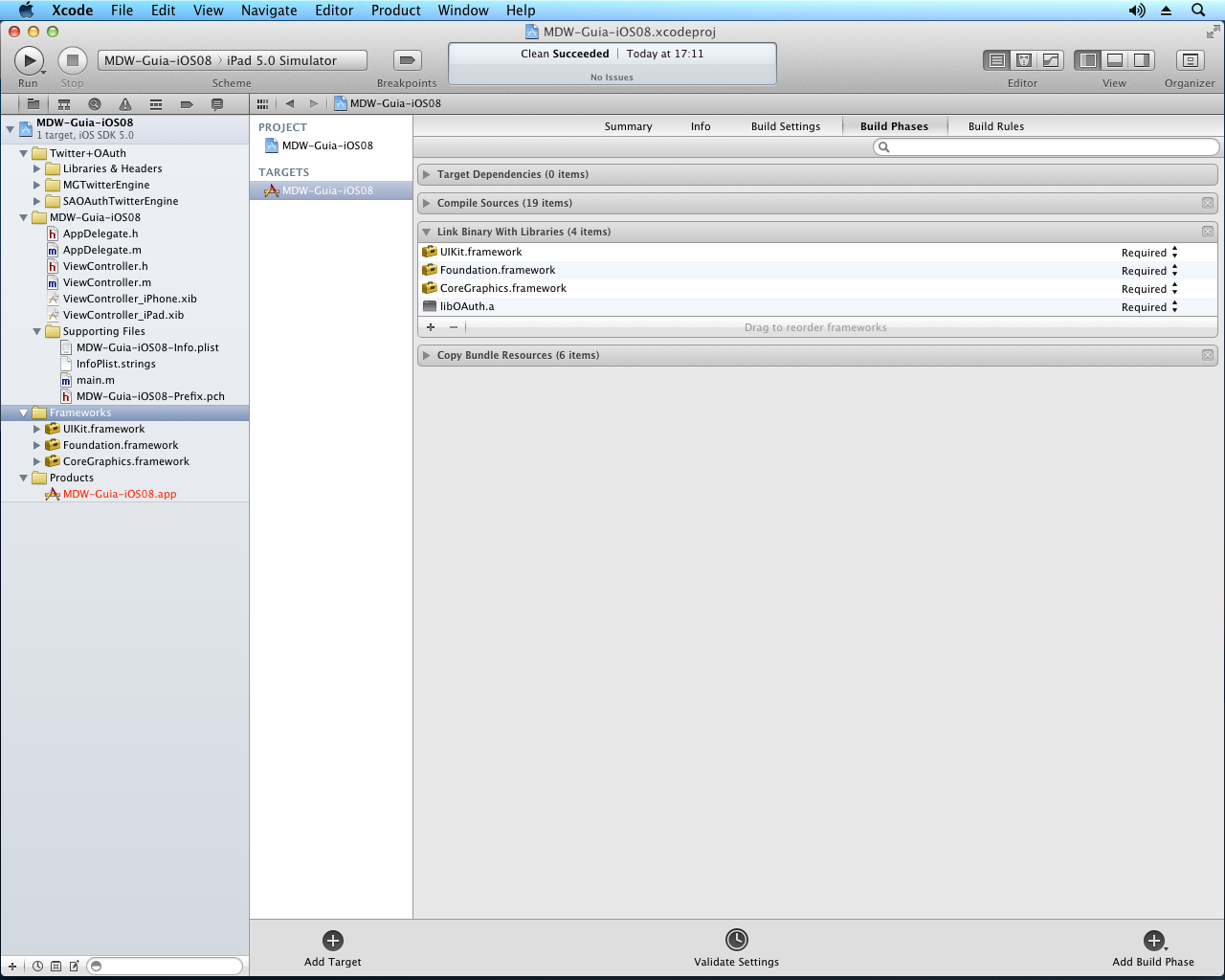Show the Debug navigator
The height and width of the screenshot is (980, 1225).
[x=156, y=103]
